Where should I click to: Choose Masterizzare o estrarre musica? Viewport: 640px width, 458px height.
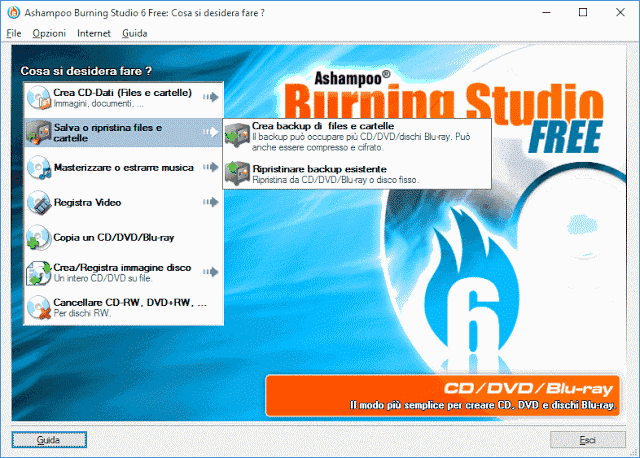tap(124, 168)
